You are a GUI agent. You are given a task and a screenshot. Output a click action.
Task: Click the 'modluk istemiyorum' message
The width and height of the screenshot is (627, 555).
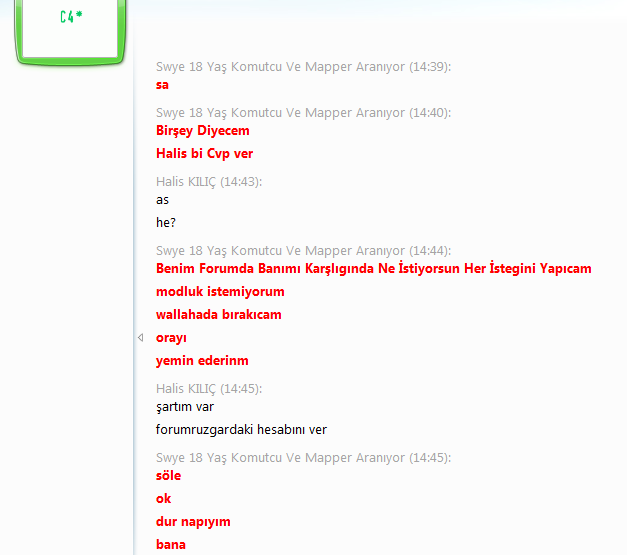click(x=220, y=292)
